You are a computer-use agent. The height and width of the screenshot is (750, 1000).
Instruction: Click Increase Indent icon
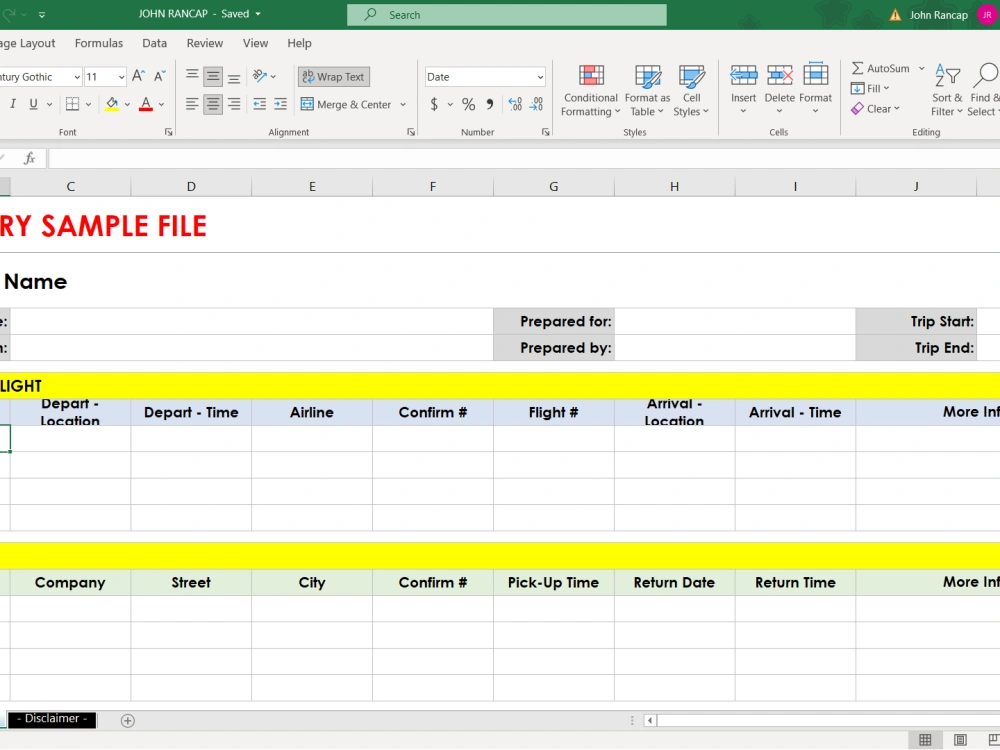point(281,104)
